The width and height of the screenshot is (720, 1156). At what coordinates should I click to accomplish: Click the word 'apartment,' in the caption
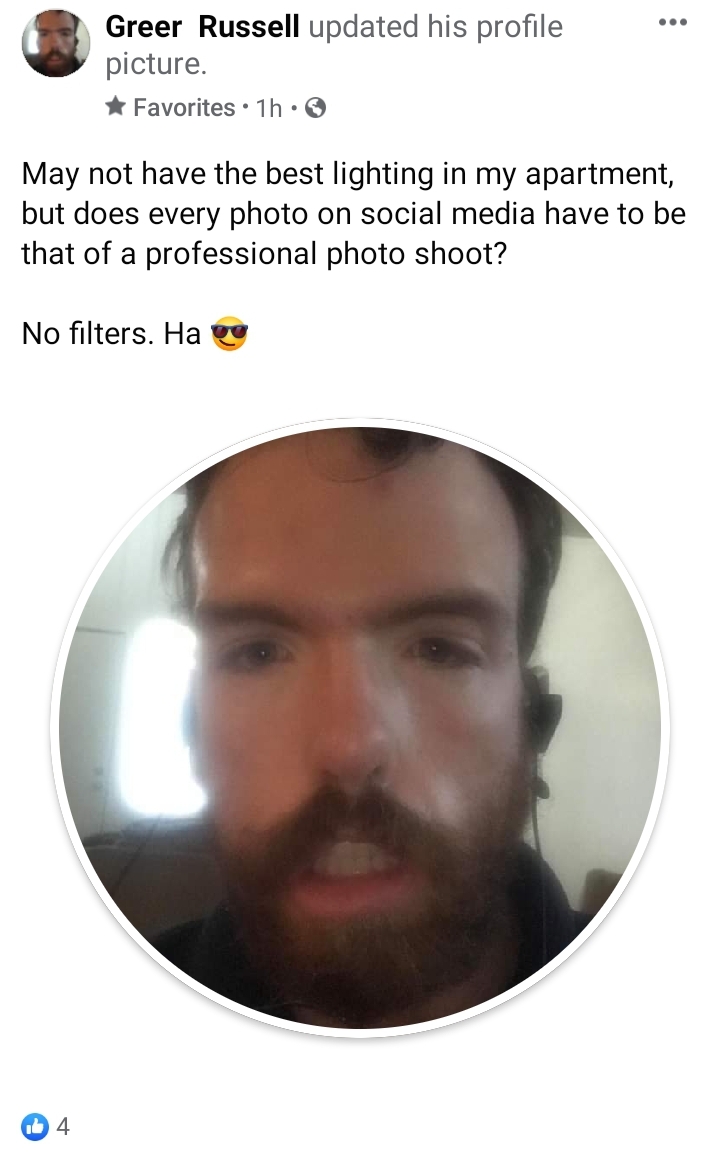click(x=599, y=174)
